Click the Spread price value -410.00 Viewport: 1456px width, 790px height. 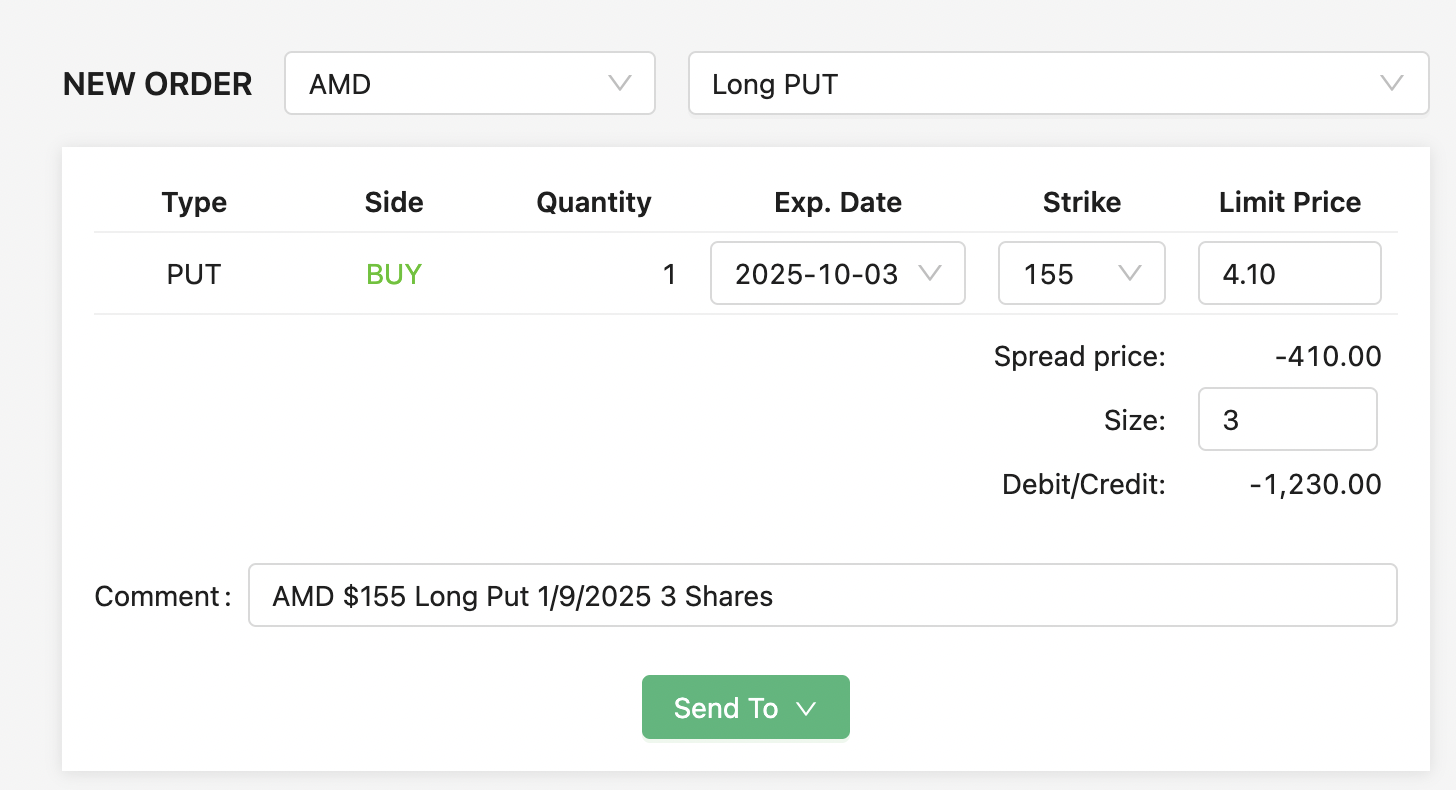[x=1328, y=356]
